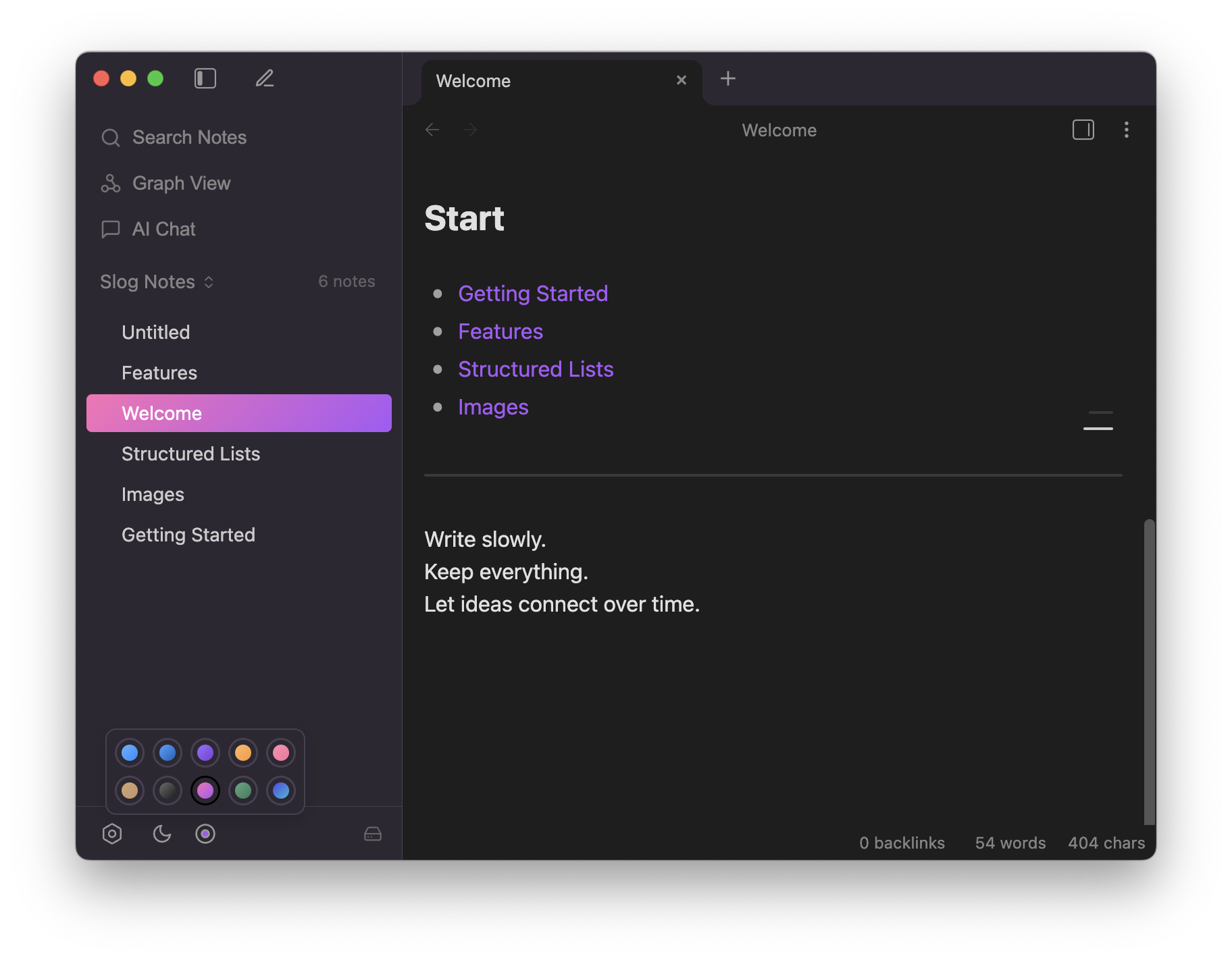Toggle the left sidebar visibility

tap(205, 78)
